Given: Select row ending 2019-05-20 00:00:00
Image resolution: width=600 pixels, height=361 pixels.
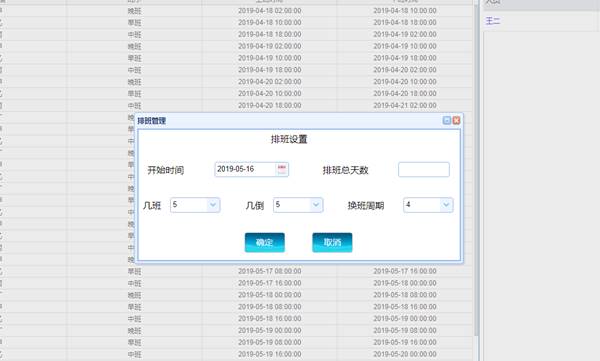Looking at the screenshot, I should (236, 354).
